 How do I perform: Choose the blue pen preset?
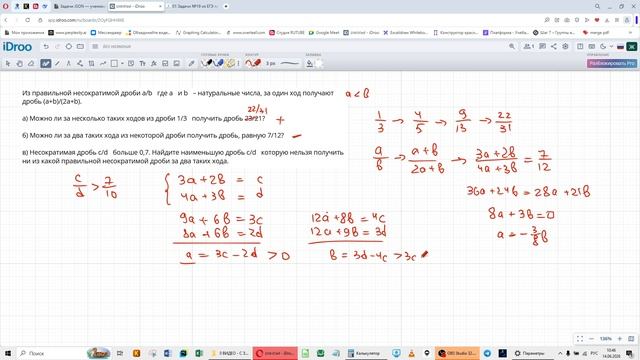point(218,63)
